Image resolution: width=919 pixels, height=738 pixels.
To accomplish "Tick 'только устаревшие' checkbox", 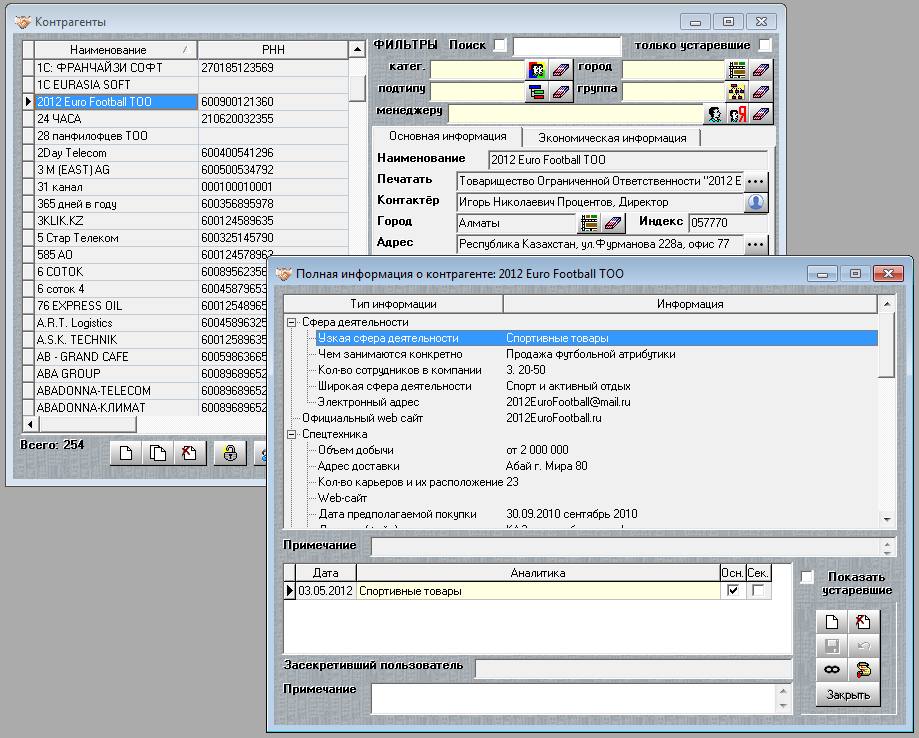I will [x=765, y=45].
